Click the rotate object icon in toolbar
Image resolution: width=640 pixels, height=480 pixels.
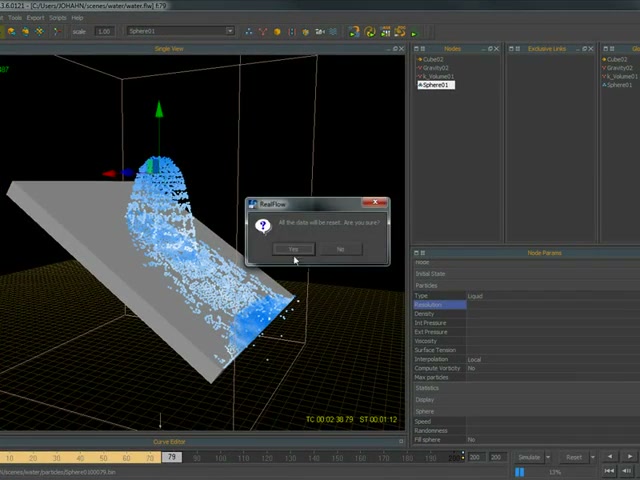pos(25,31)
